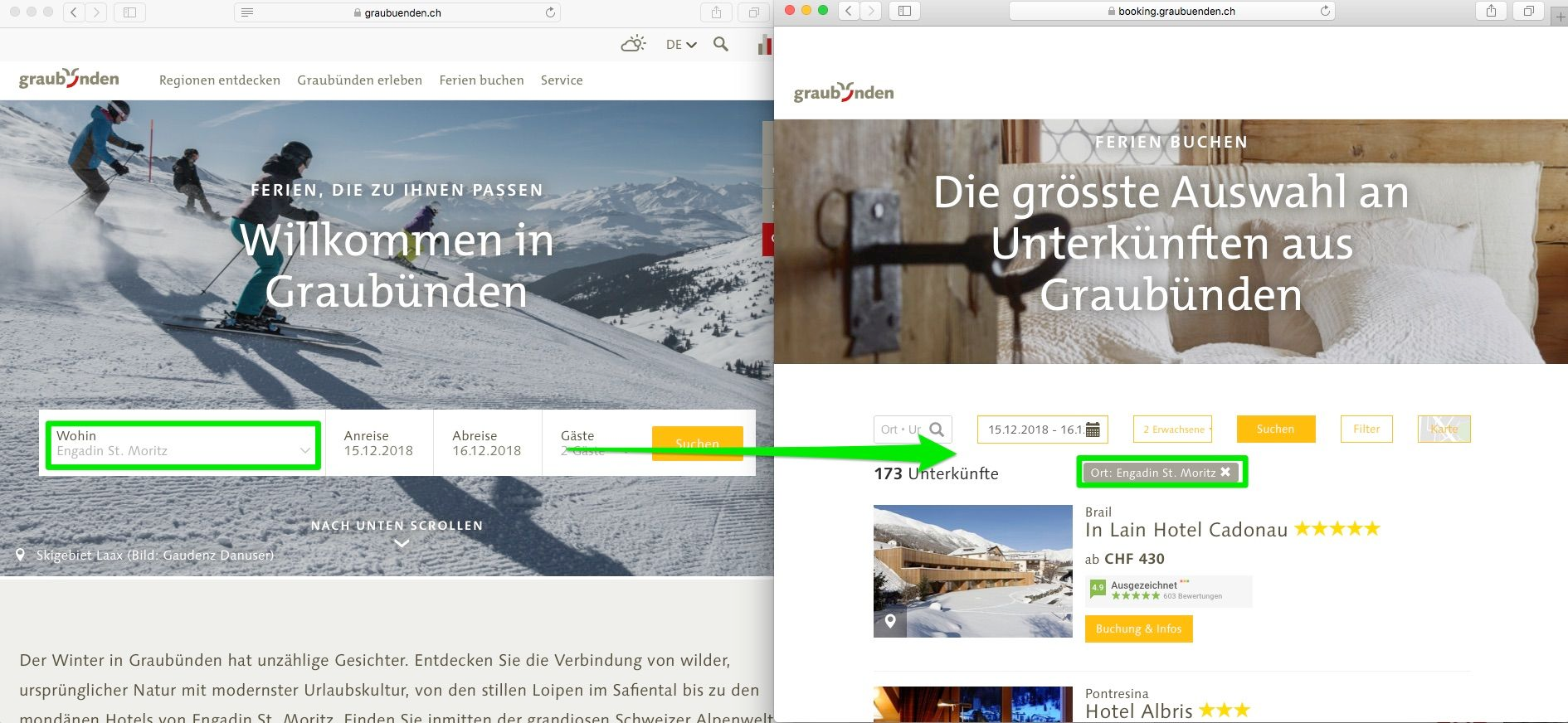Toggle sidebar in right Safari window

tap(904, 11)
